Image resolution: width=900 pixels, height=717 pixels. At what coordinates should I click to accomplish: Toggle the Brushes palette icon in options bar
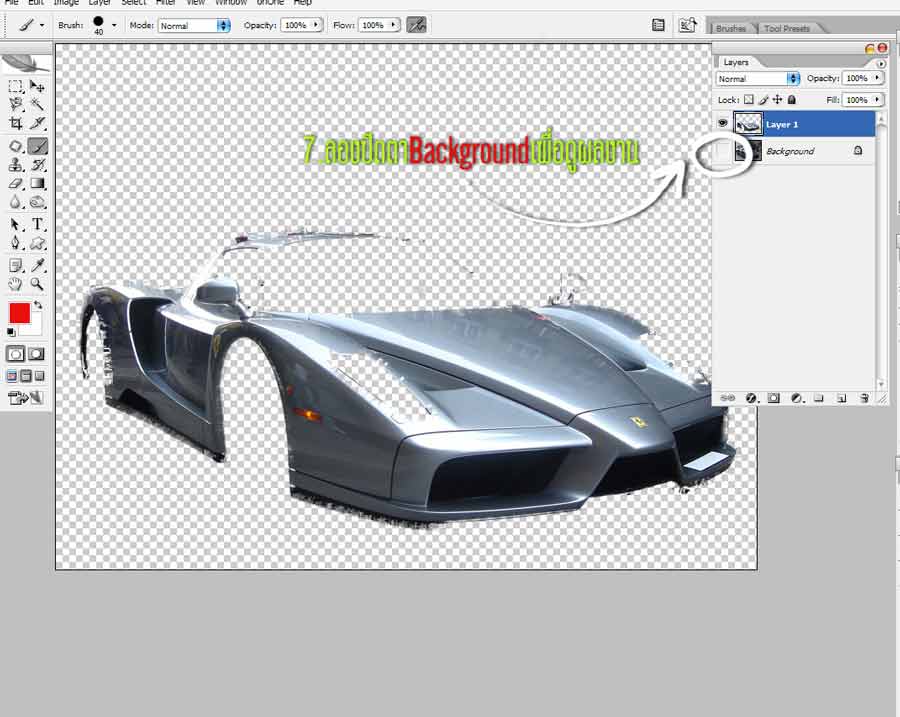(658, 25)
